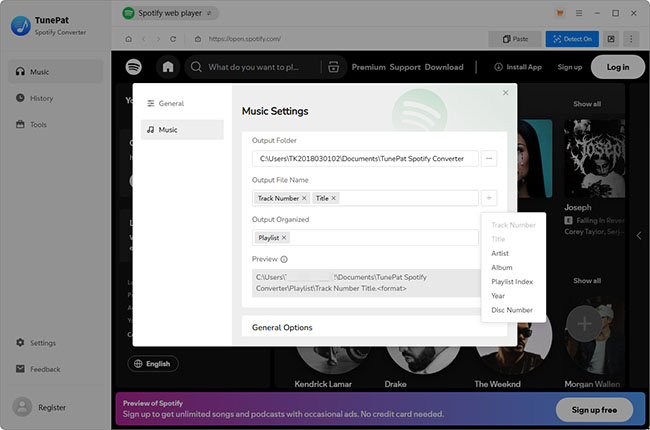Image resolution: width=650 pixels, height=430 pixels.
Task: Click the Spotify search field
Action: pyautogui.click(x=253, y=67)
